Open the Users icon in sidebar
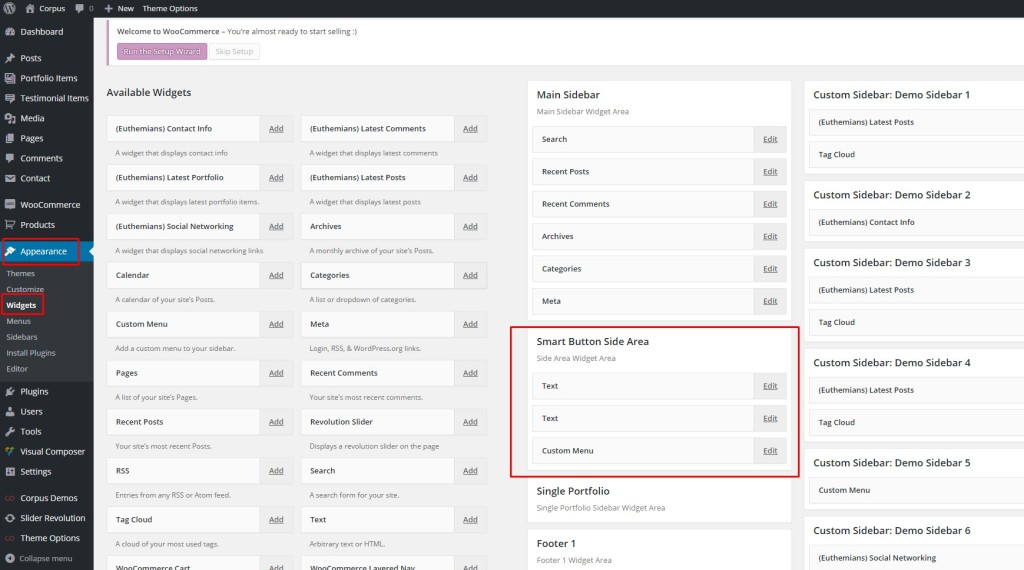1024x570 pixels. 9,411
